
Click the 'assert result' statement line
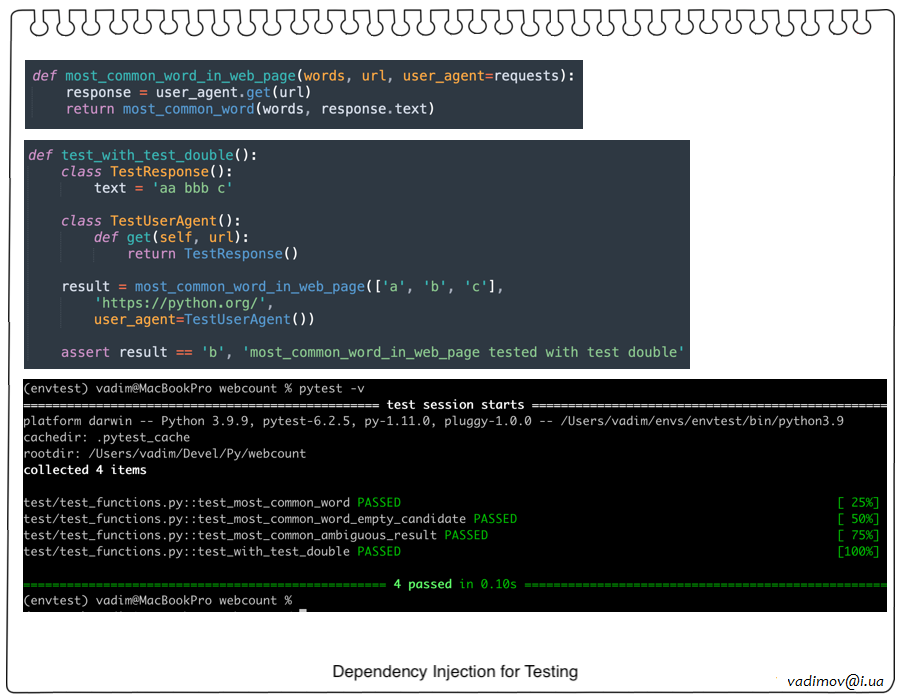(x=372, y=352)
